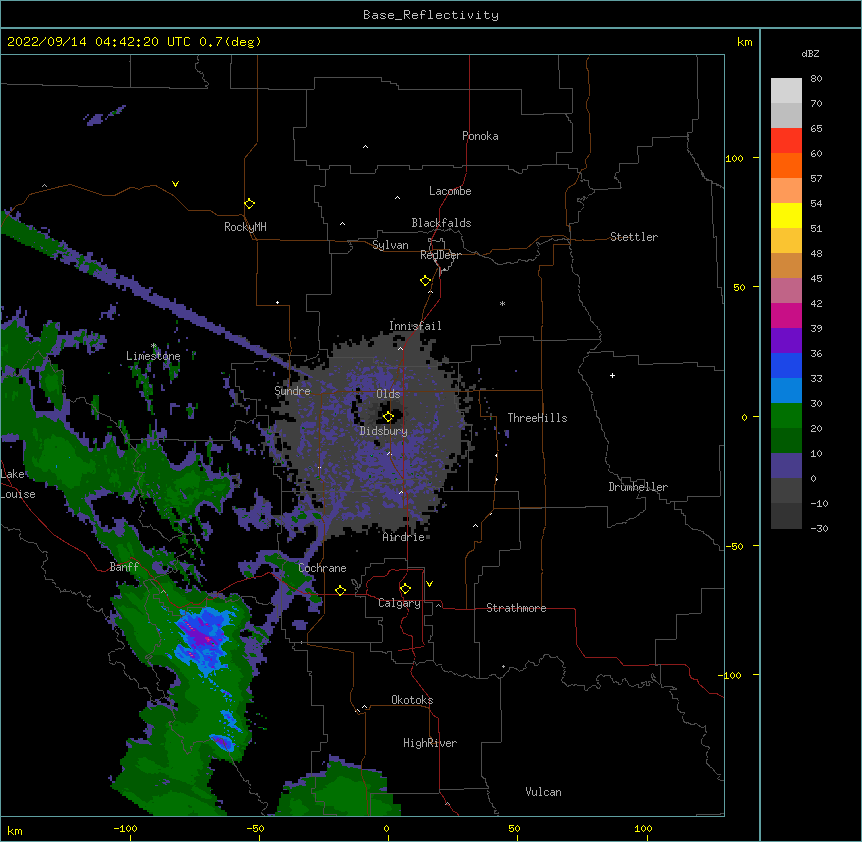862x842 pixels.
Task: Click the Blackfalds city label
Action: coord(441,223)
